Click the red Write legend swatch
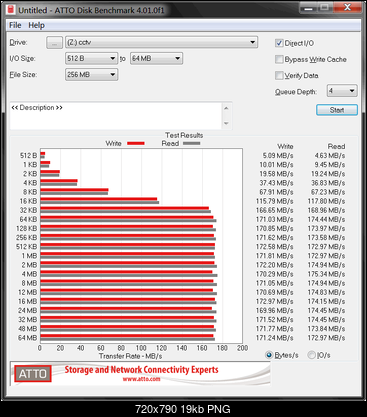367x417 pixels. point(136,144)
